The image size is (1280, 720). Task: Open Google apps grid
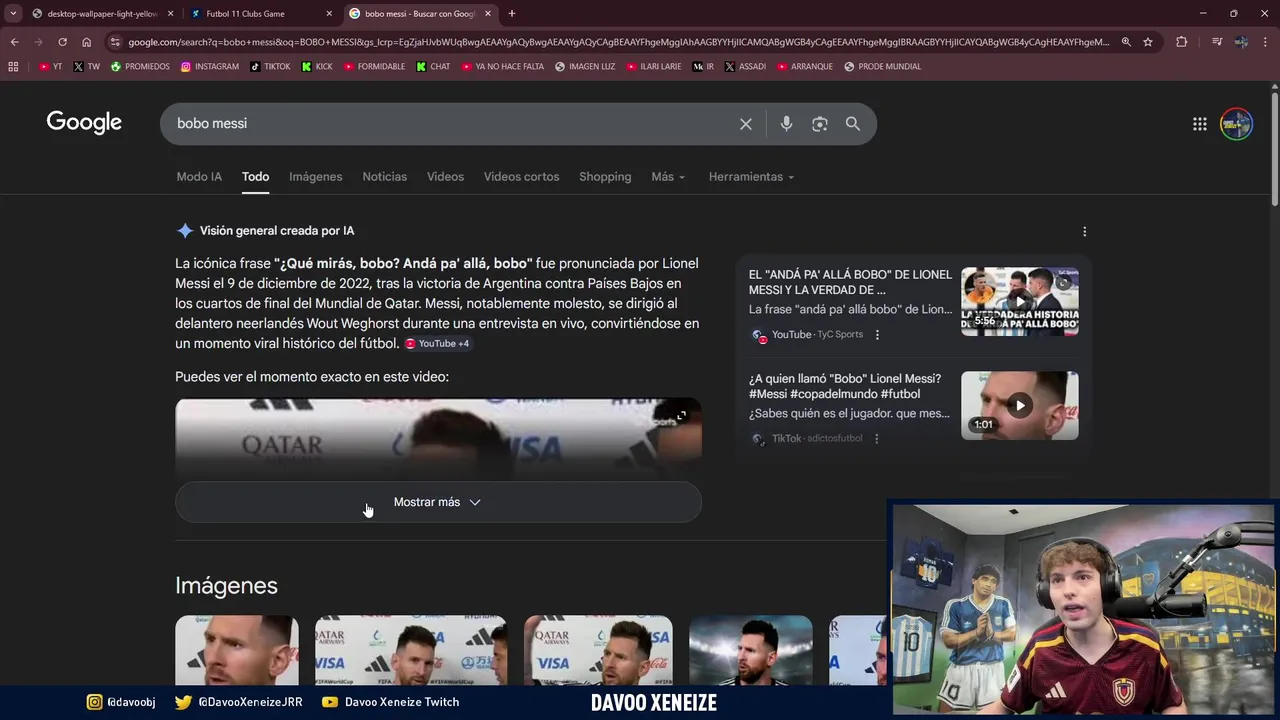pos(1200,124)
